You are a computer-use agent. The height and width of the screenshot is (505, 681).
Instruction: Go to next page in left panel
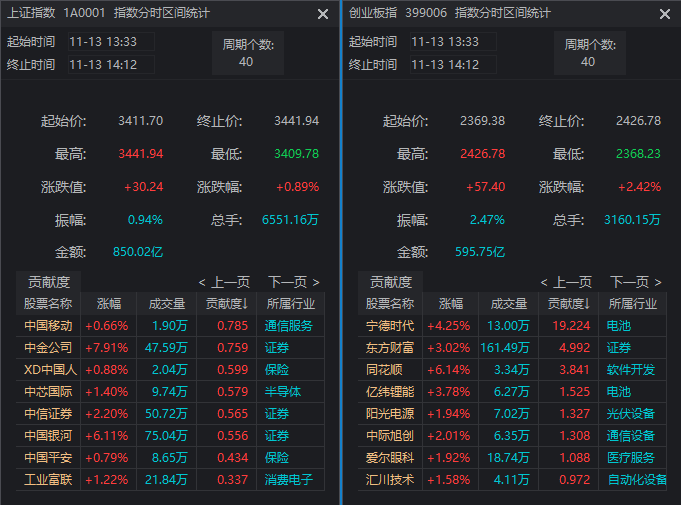point(294,282)
